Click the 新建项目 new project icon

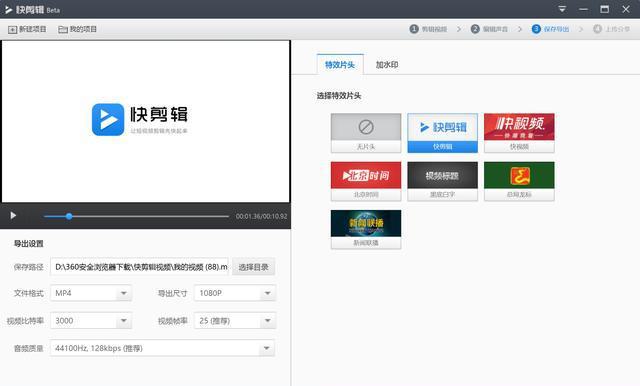[13, 29]
